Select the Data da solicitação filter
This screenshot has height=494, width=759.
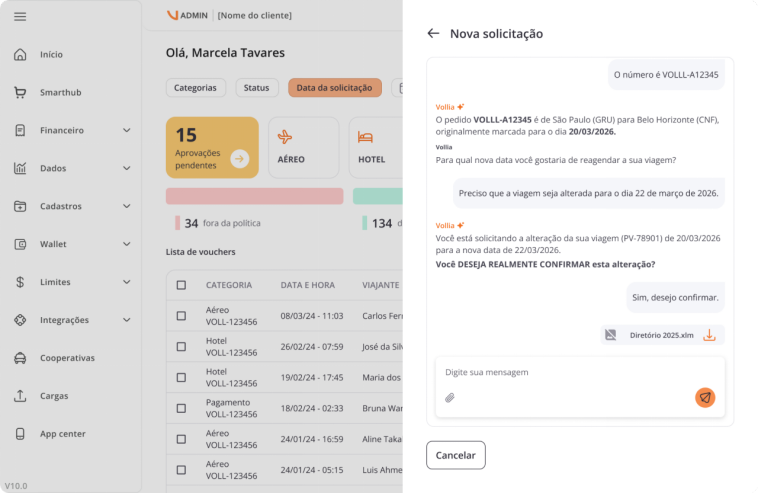(335, 88)
